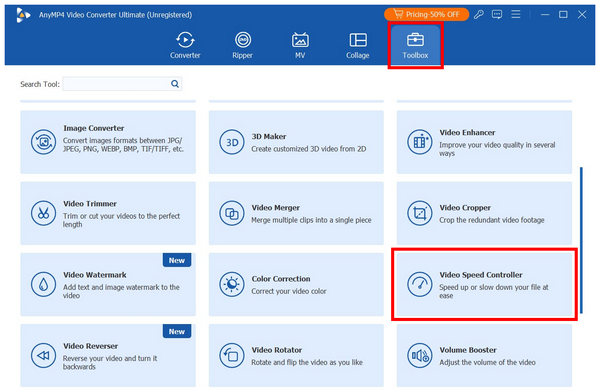Click the search magnifier icon
600x392 pixels.
tap(175, 84)
